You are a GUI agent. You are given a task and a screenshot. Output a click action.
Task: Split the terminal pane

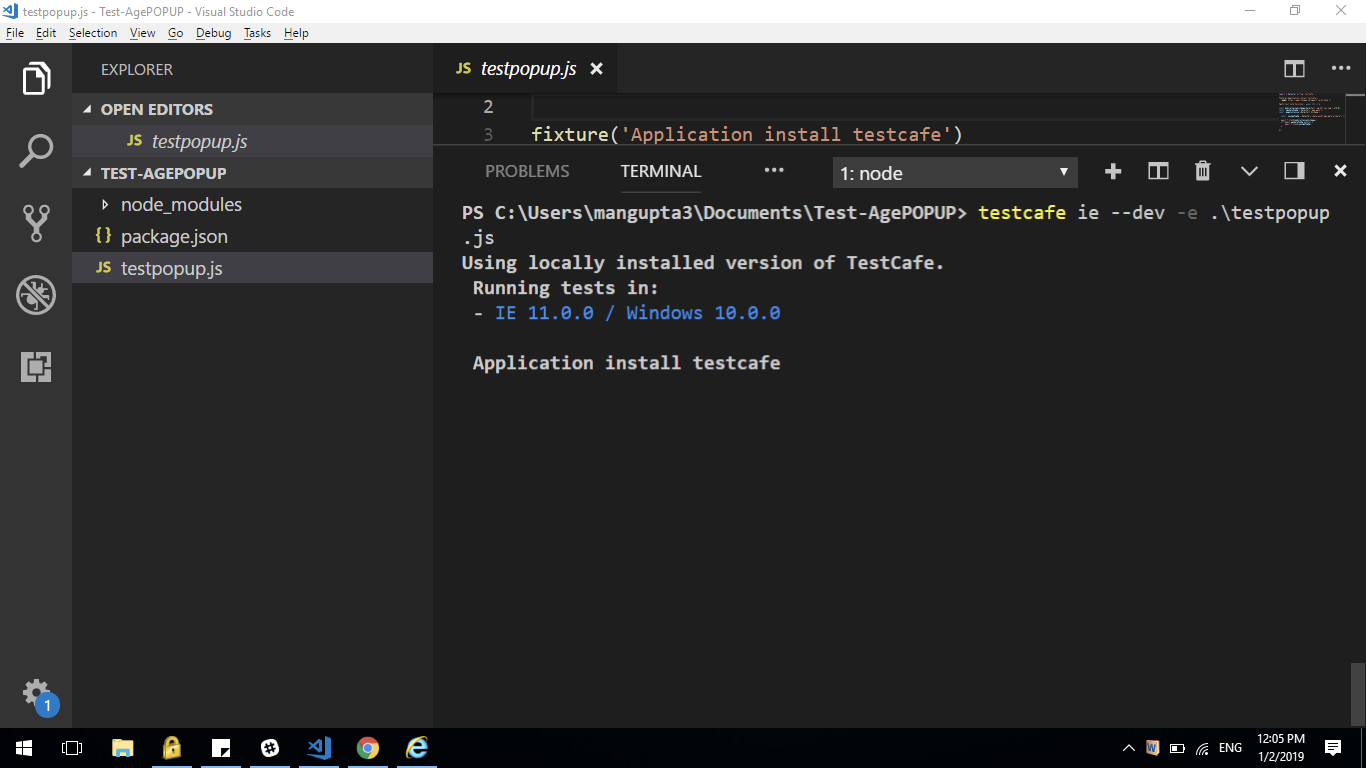point(1158,171)
